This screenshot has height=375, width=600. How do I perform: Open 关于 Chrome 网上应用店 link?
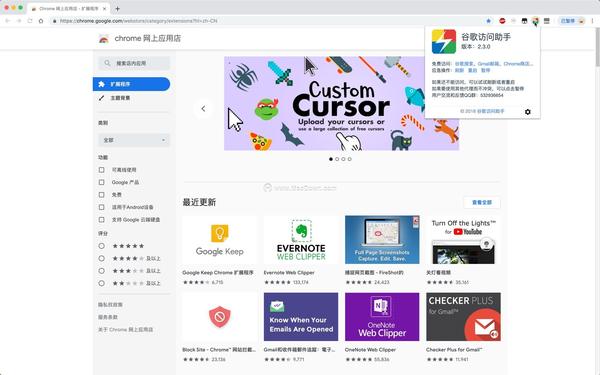(126, 329)
